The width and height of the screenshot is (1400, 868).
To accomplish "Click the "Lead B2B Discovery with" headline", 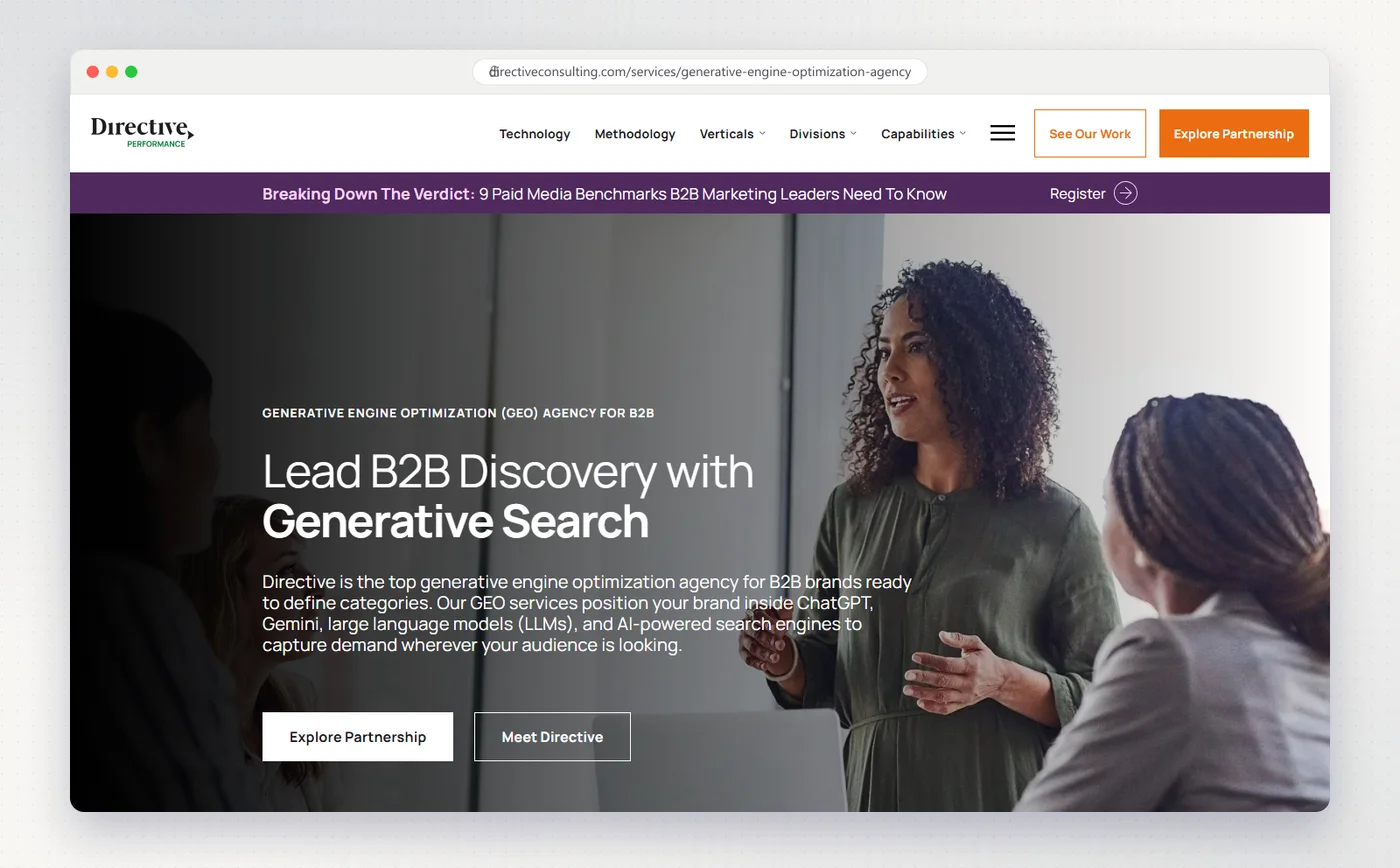I will coord(508,471).
